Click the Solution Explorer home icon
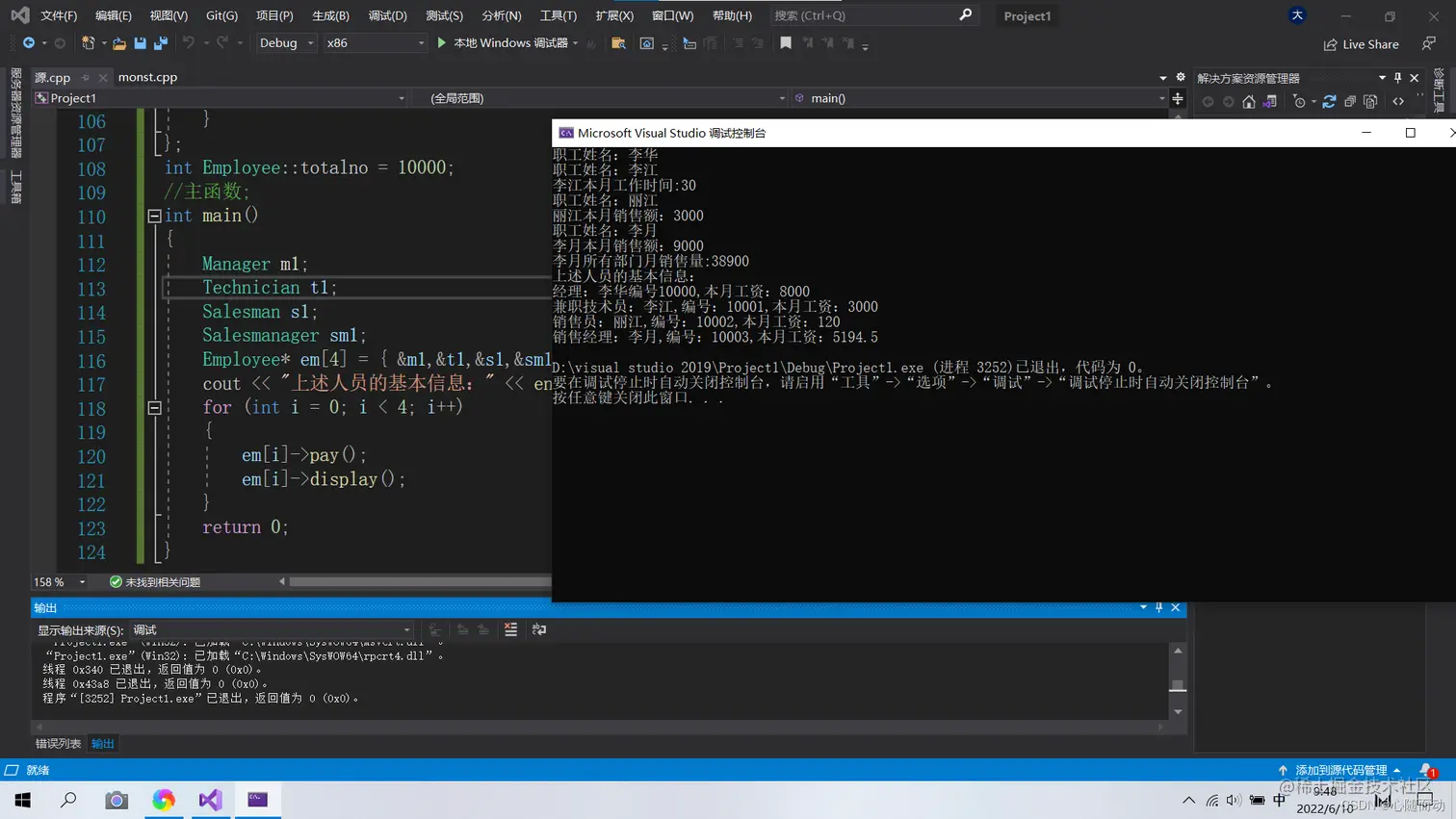This screenshot has height=819, width=1456. click(x=1249, y=101)
